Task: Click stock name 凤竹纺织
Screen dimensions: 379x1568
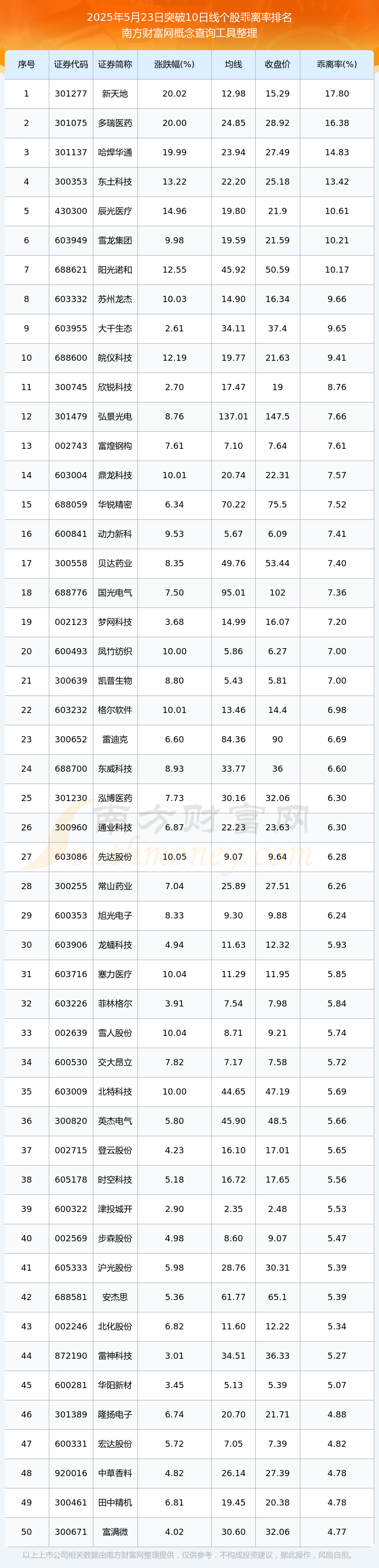Action: (115, 651)
